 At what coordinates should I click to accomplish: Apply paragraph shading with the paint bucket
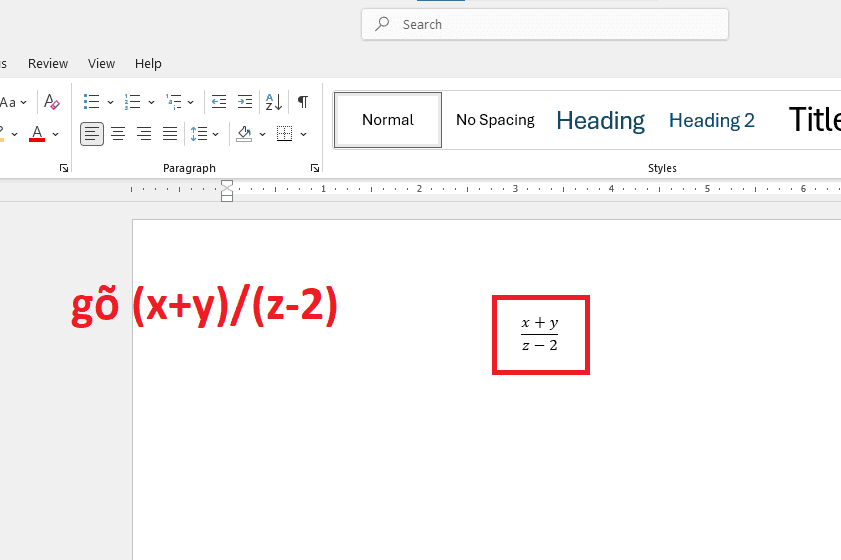[245, 134]
